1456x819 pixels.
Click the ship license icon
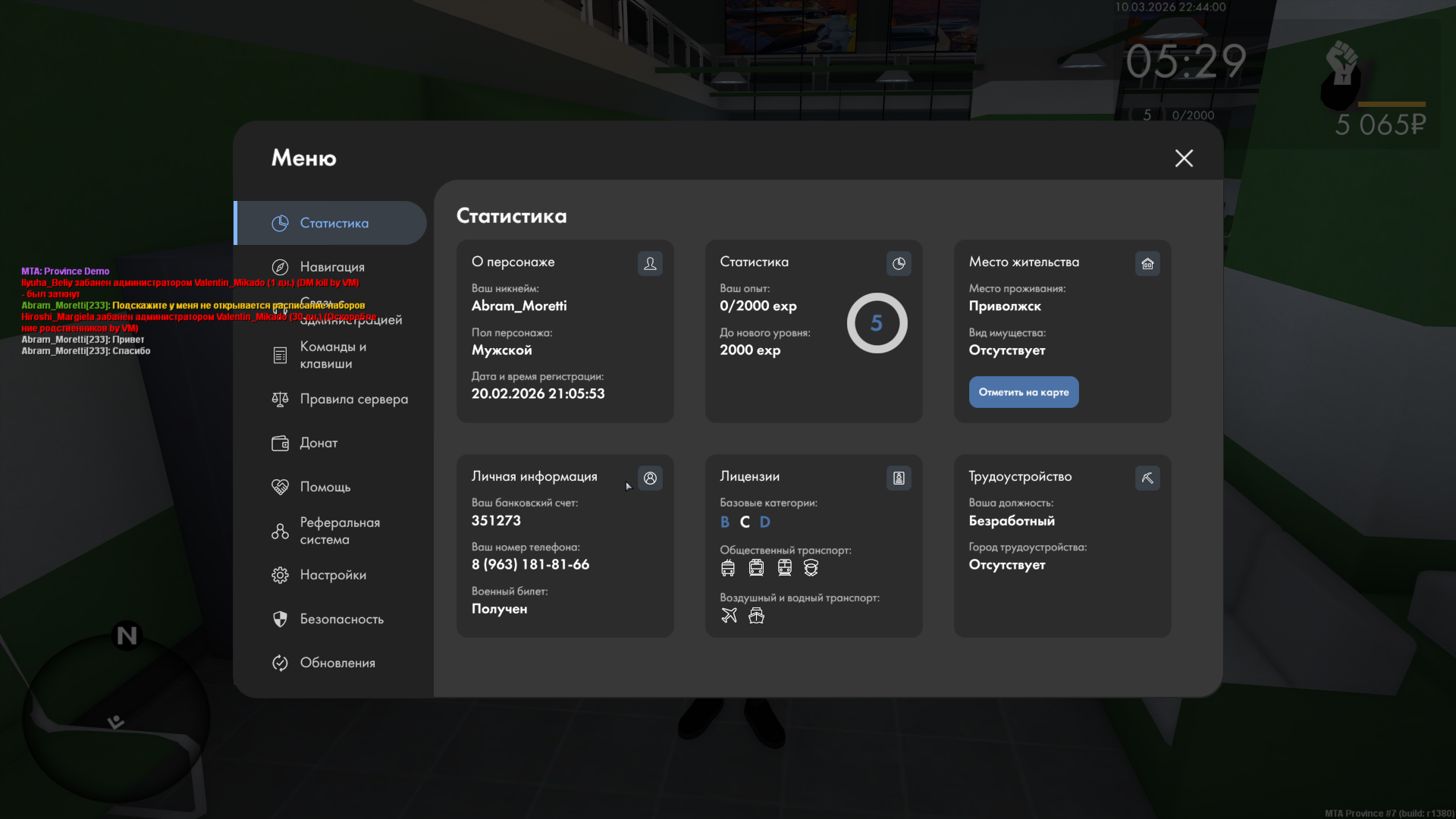756,615
